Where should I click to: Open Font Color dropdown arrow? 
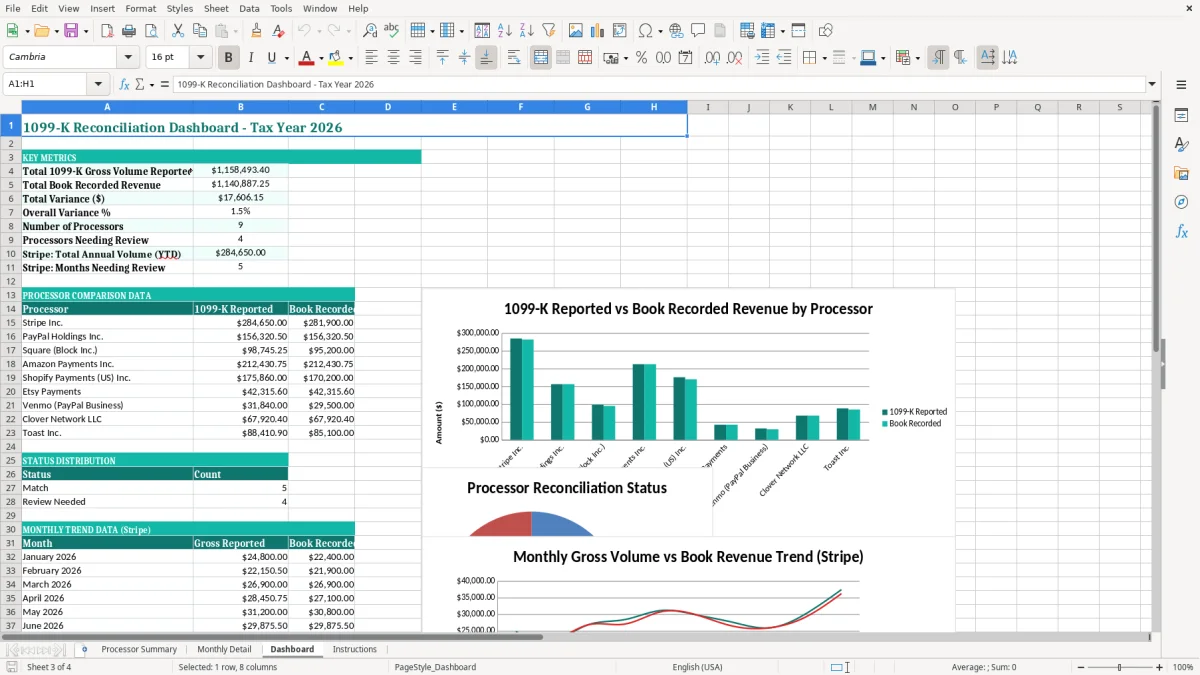(x=320, y=58)
